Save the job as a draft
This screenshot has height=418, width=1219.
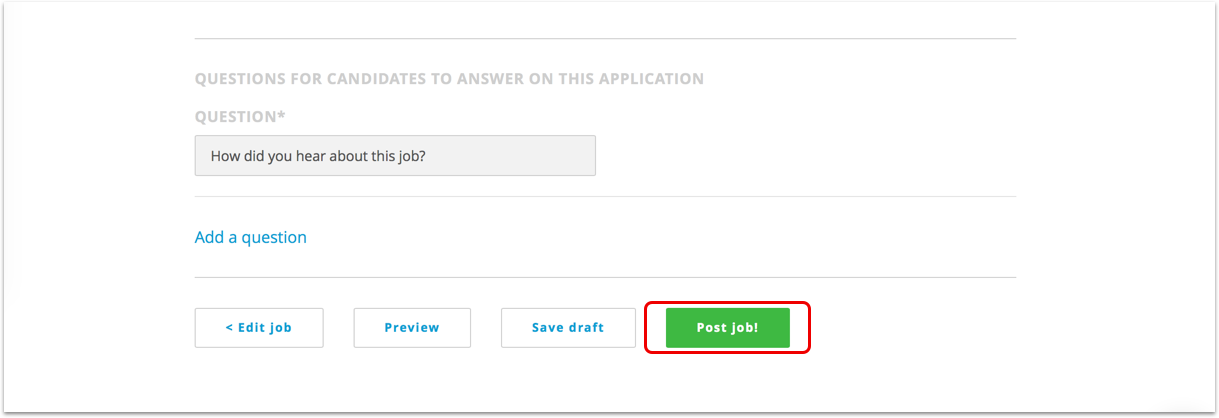pyautogui.click(x=568, y=328)
